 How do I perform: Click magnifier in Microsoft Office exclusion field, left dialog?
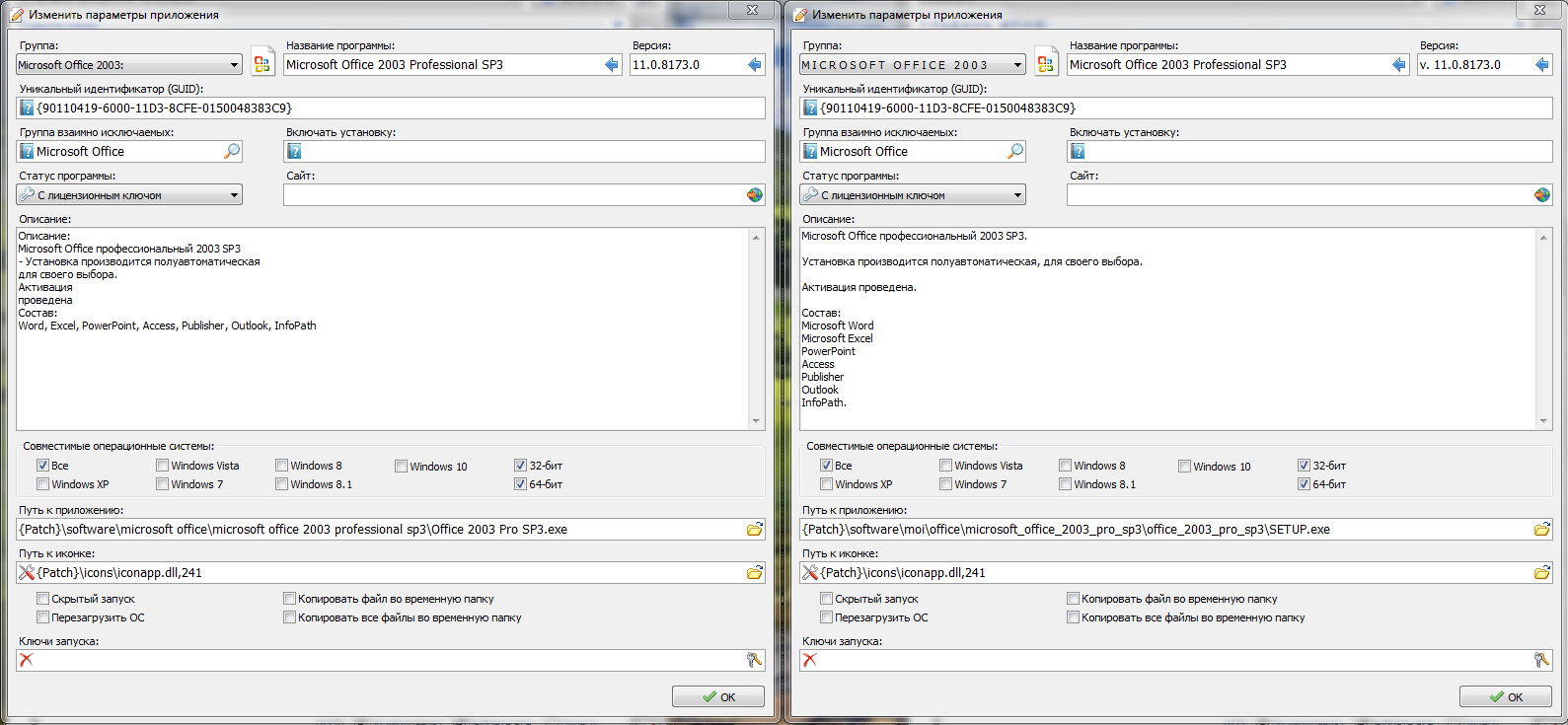[232, 151]
